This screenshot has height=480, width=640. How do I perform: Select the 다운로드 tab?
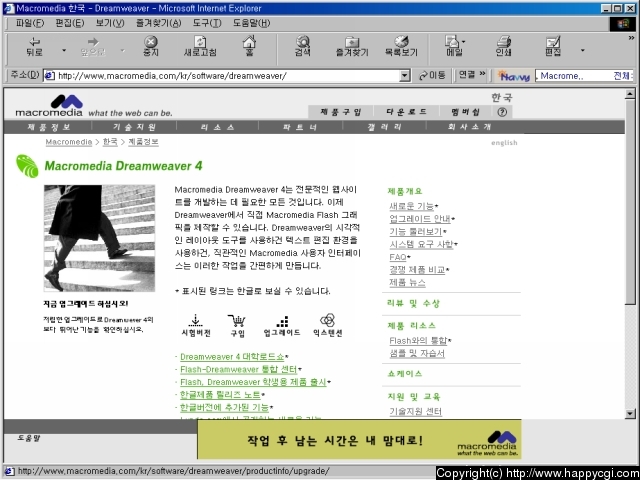coord(406,112)
